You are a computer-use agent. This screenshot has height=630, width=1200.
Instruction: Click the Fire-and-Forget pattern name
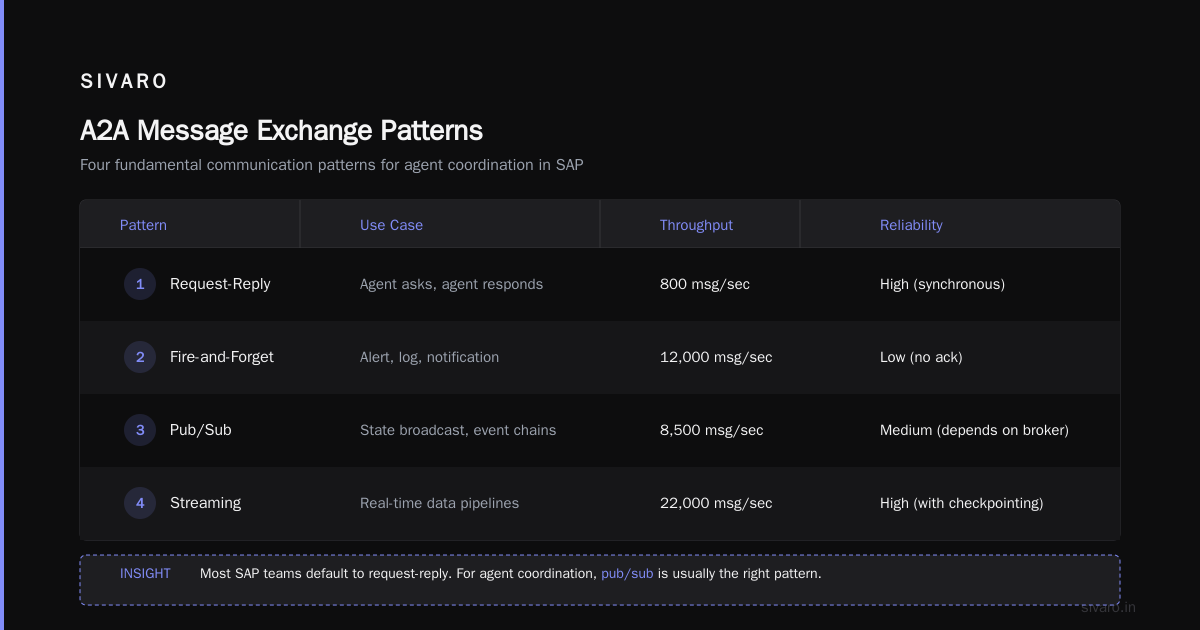point(222,357)
